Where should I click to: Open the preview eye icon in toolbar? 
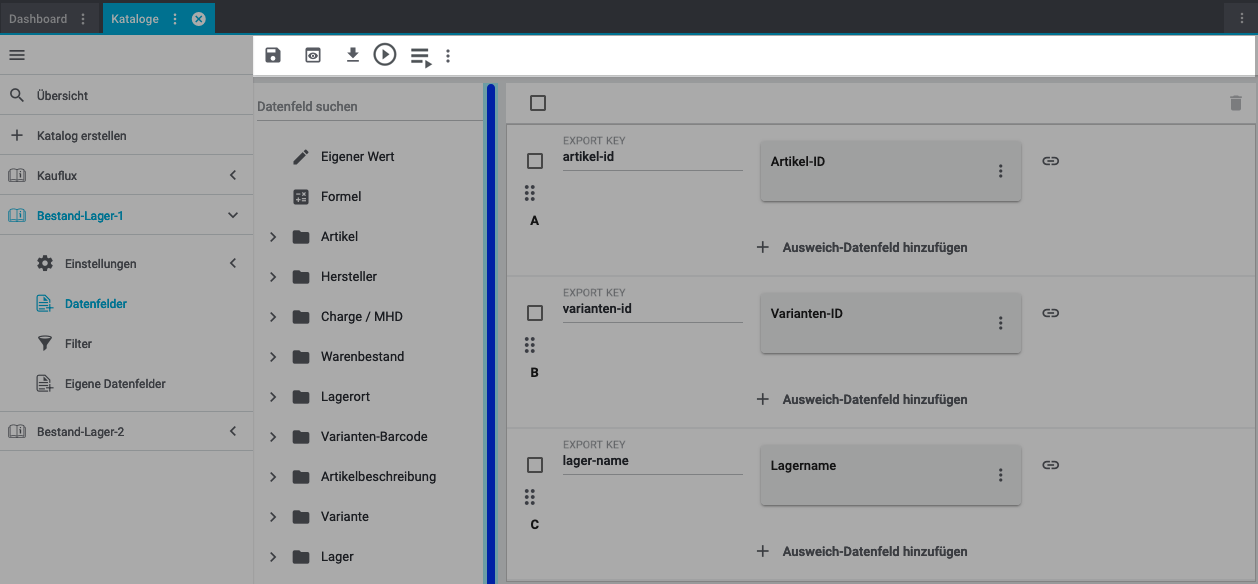click(313, 56)
